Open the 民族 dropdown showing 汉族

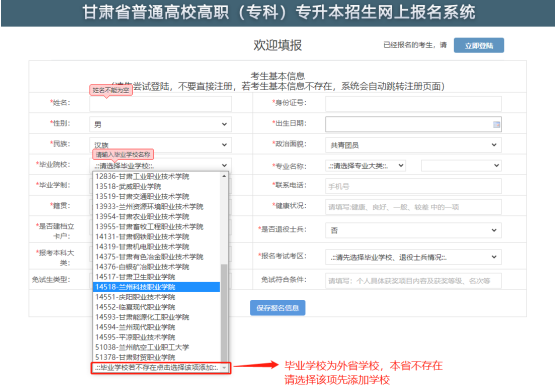[160, 145]
